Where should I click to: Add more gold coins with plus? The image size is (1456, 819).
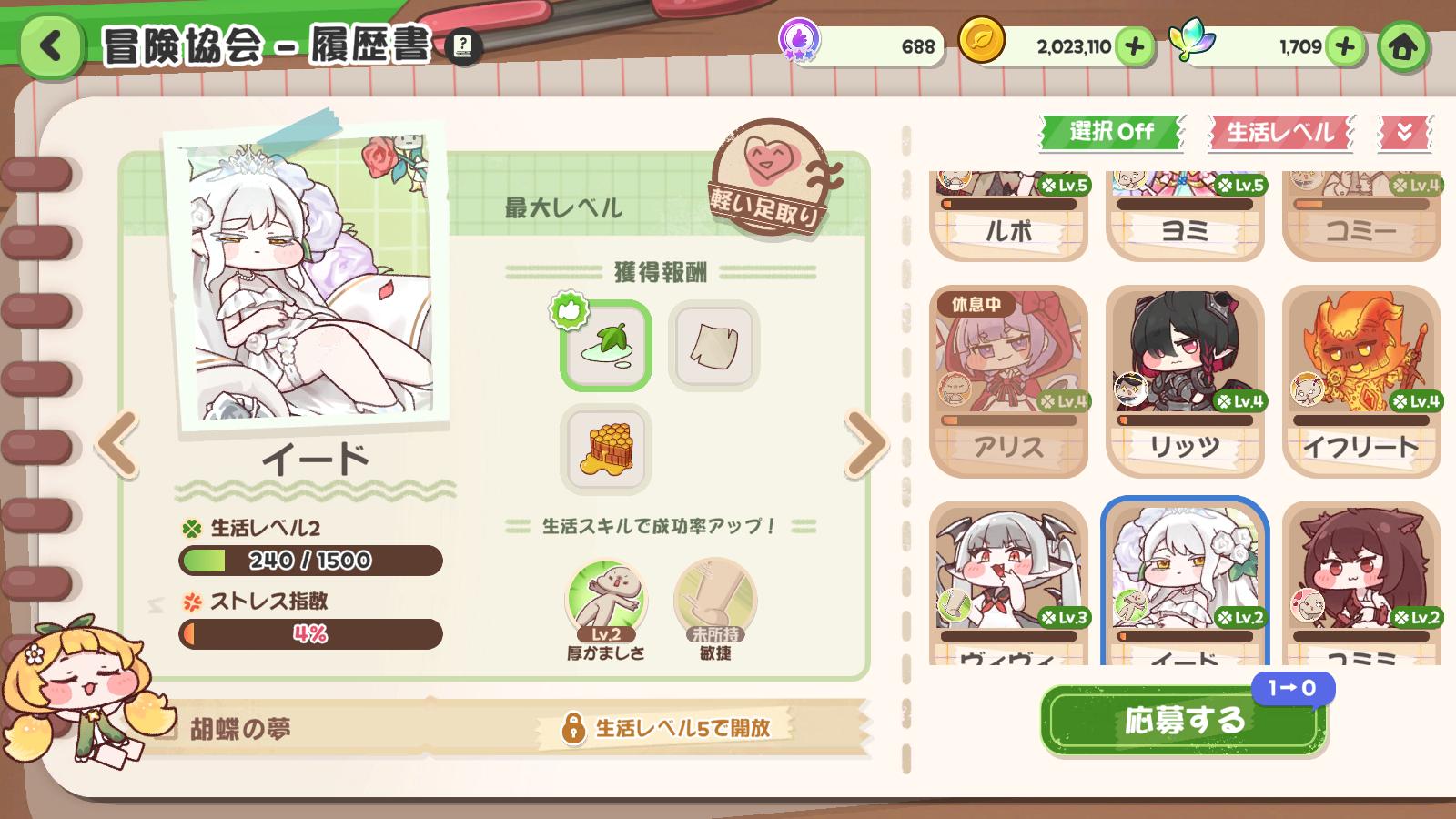(x=1134, y=45)
